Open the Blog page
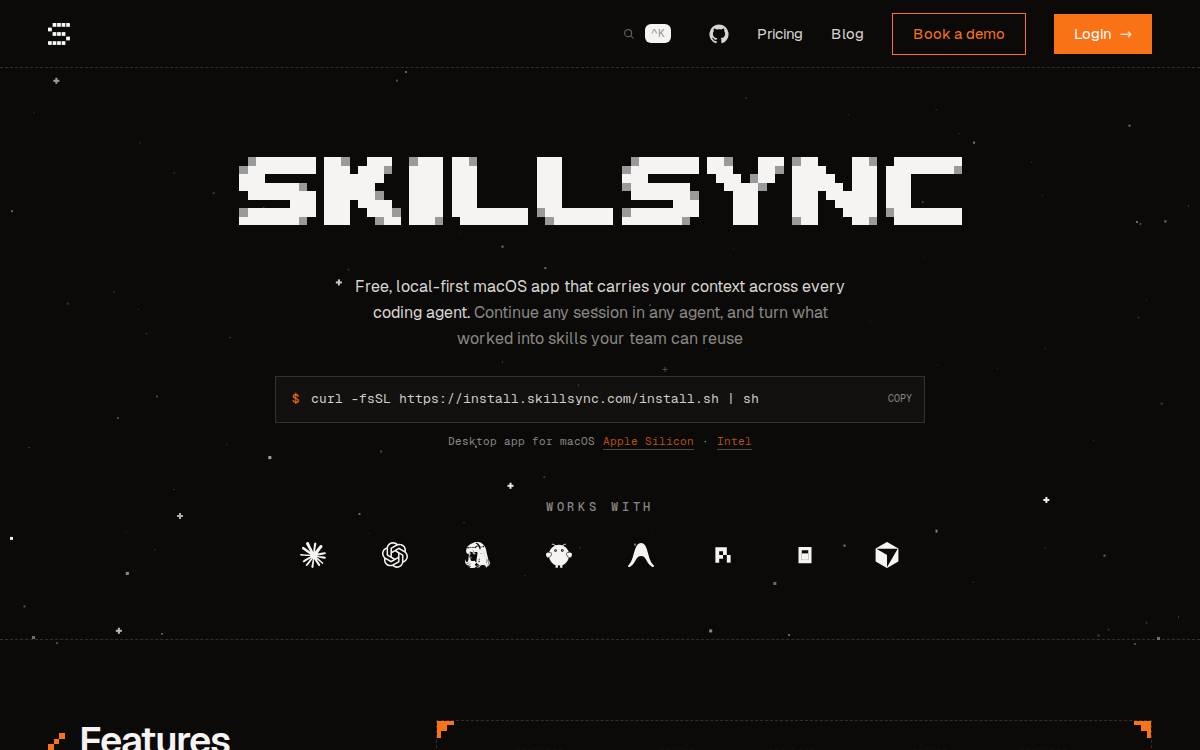The width and height of the screenshot is (1200, 750). (847, 34)
